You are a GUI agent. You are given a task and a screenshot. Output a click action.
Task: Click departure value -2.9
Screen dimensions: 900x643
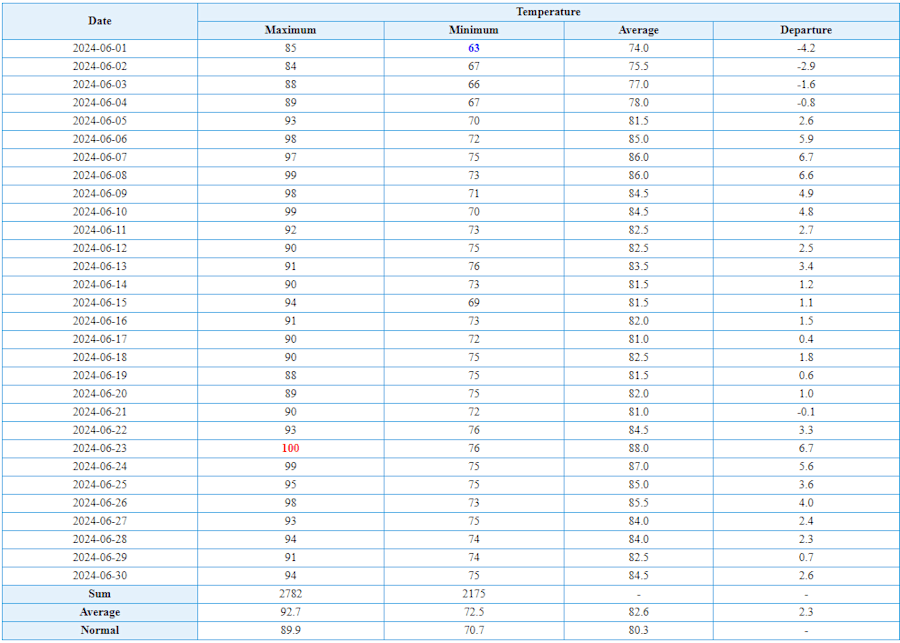click(806, 67)
